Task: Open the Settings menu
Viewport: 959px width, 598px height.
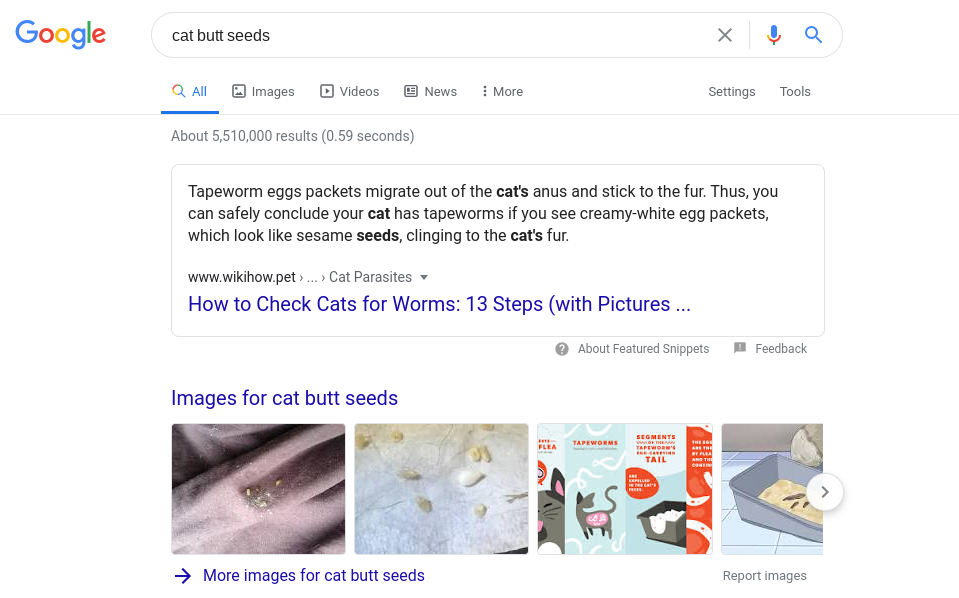Action: (x=731, y=91)
